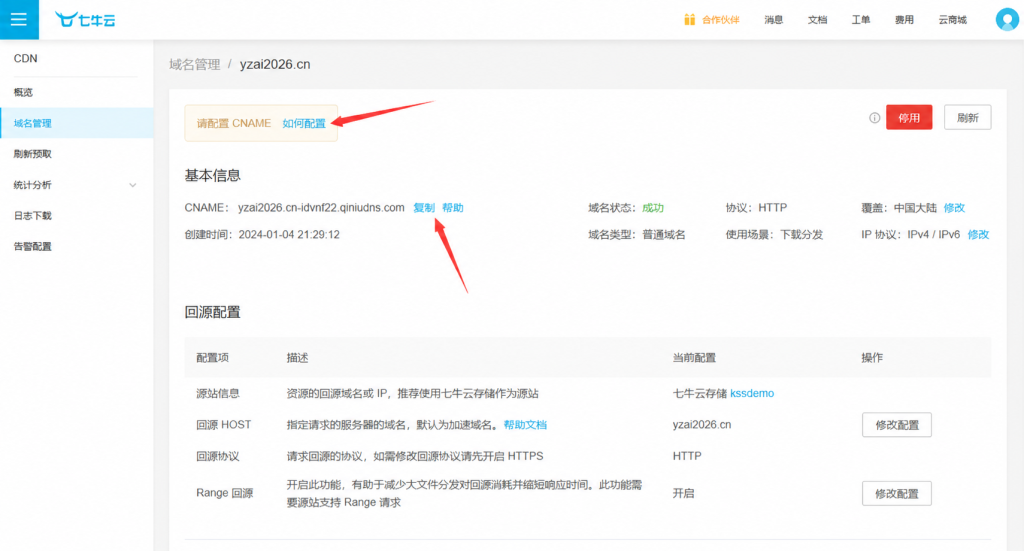Click the 源站信息 row label
The height and width of the screenshot is (551, 1024).
[x=218, y=393]
